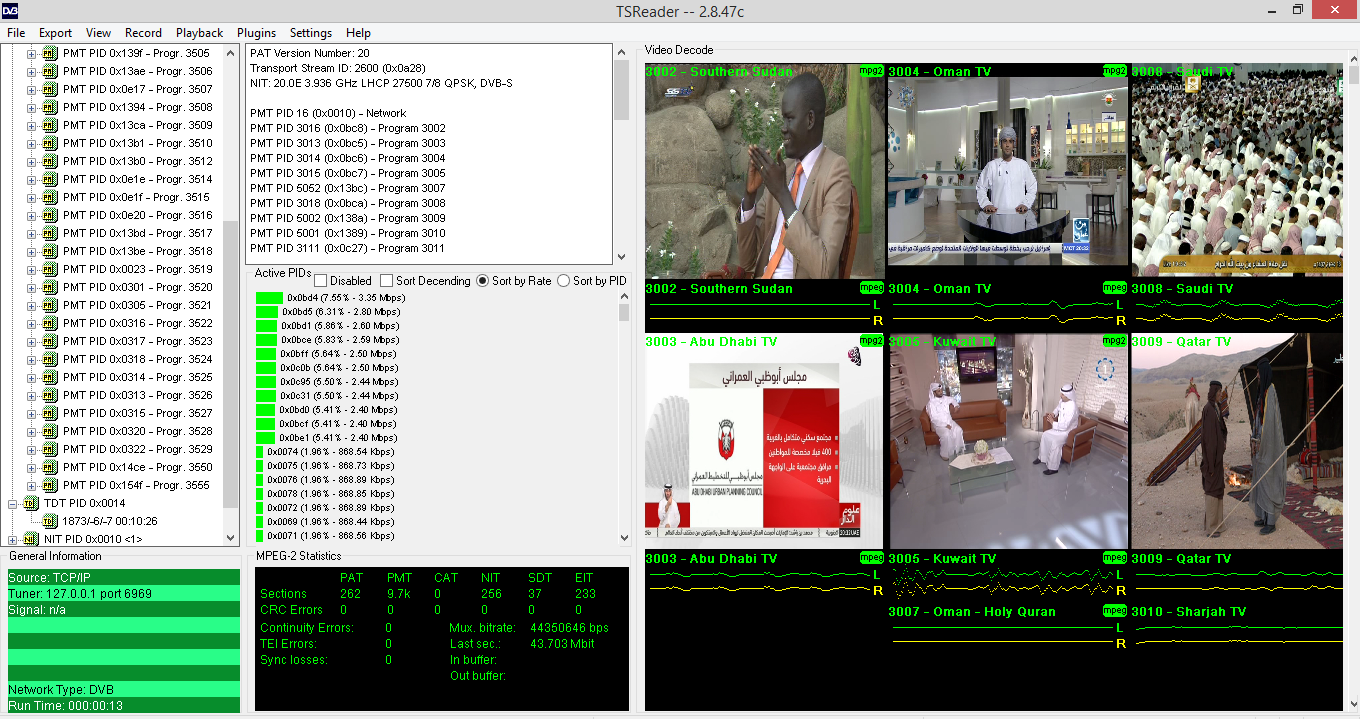Click the NIT PID 0x0010 table icon

31,540
